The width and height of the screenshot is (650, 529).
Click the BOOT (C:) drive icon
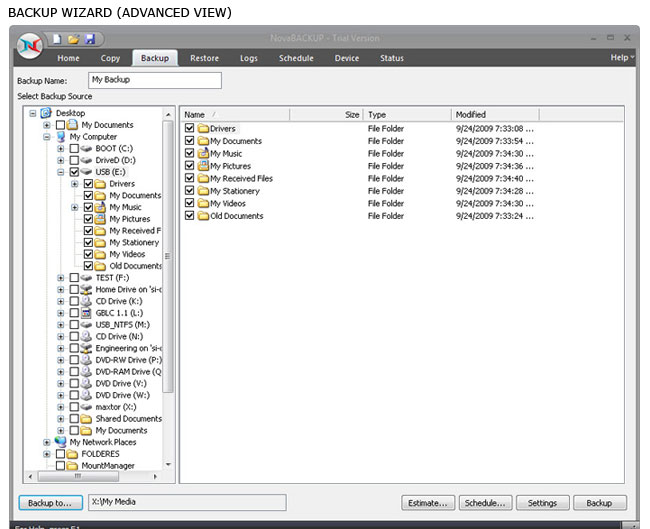(86, 148)
